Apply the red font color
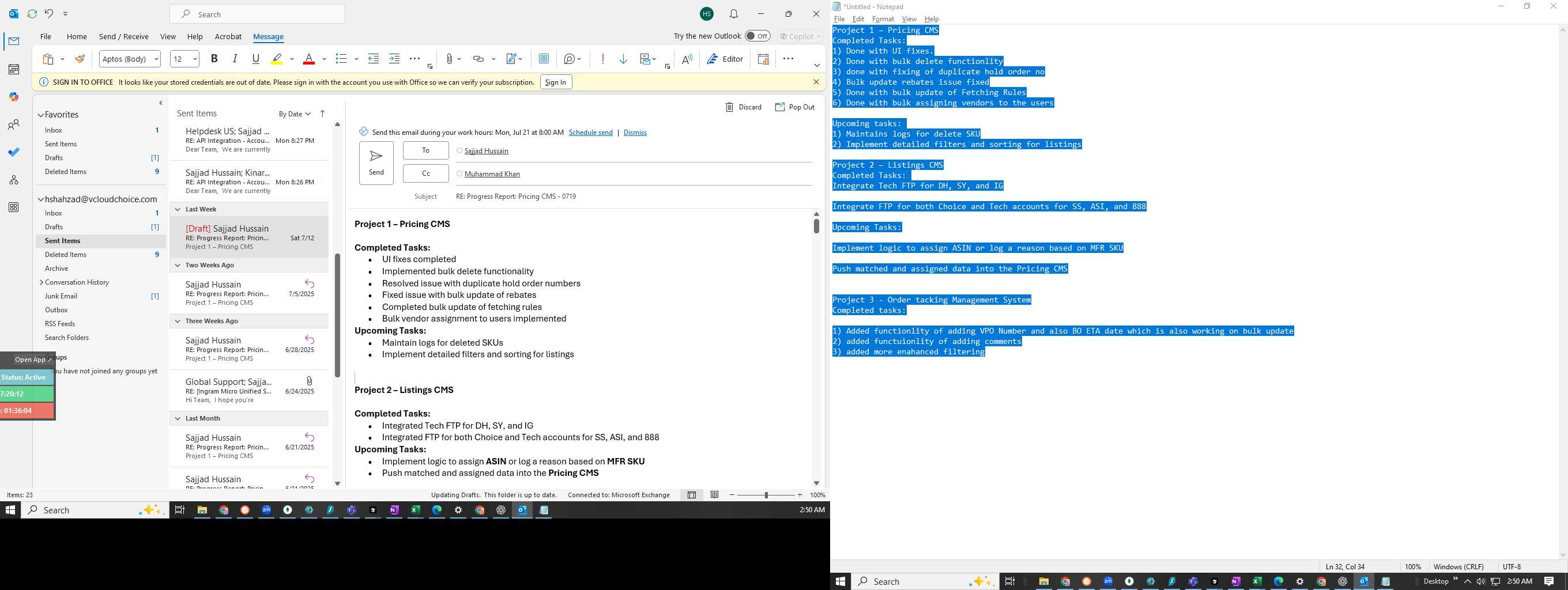 tap(309, 59)
